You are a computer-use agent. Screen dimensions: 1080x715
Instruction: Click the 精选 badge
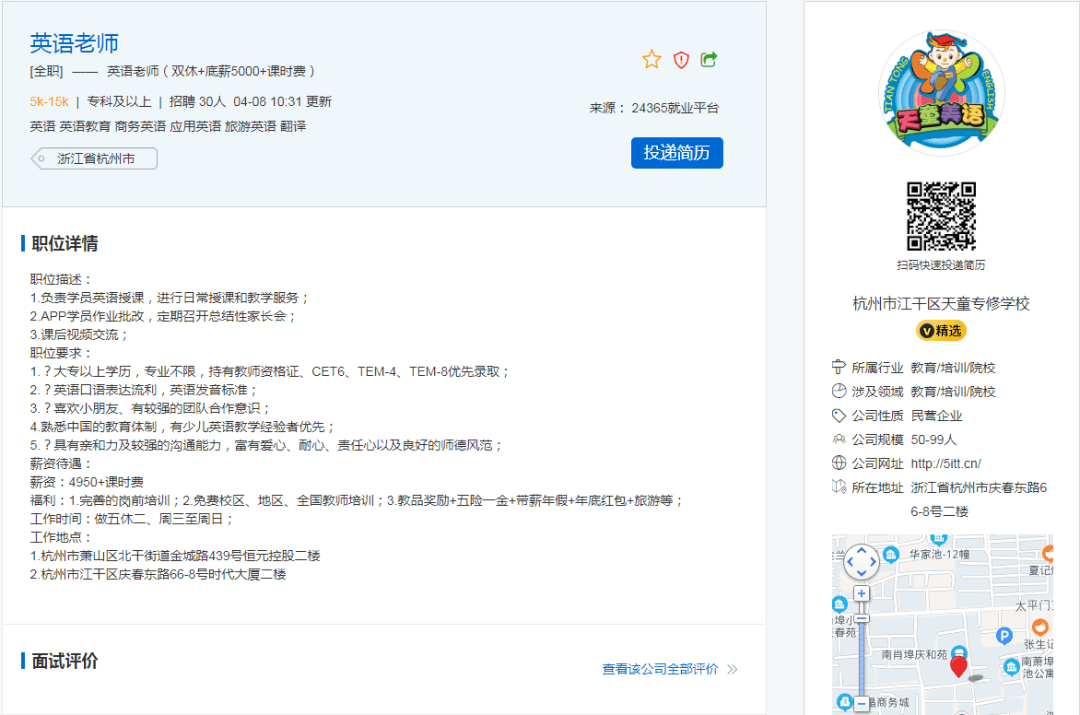(x=941, y=331)
